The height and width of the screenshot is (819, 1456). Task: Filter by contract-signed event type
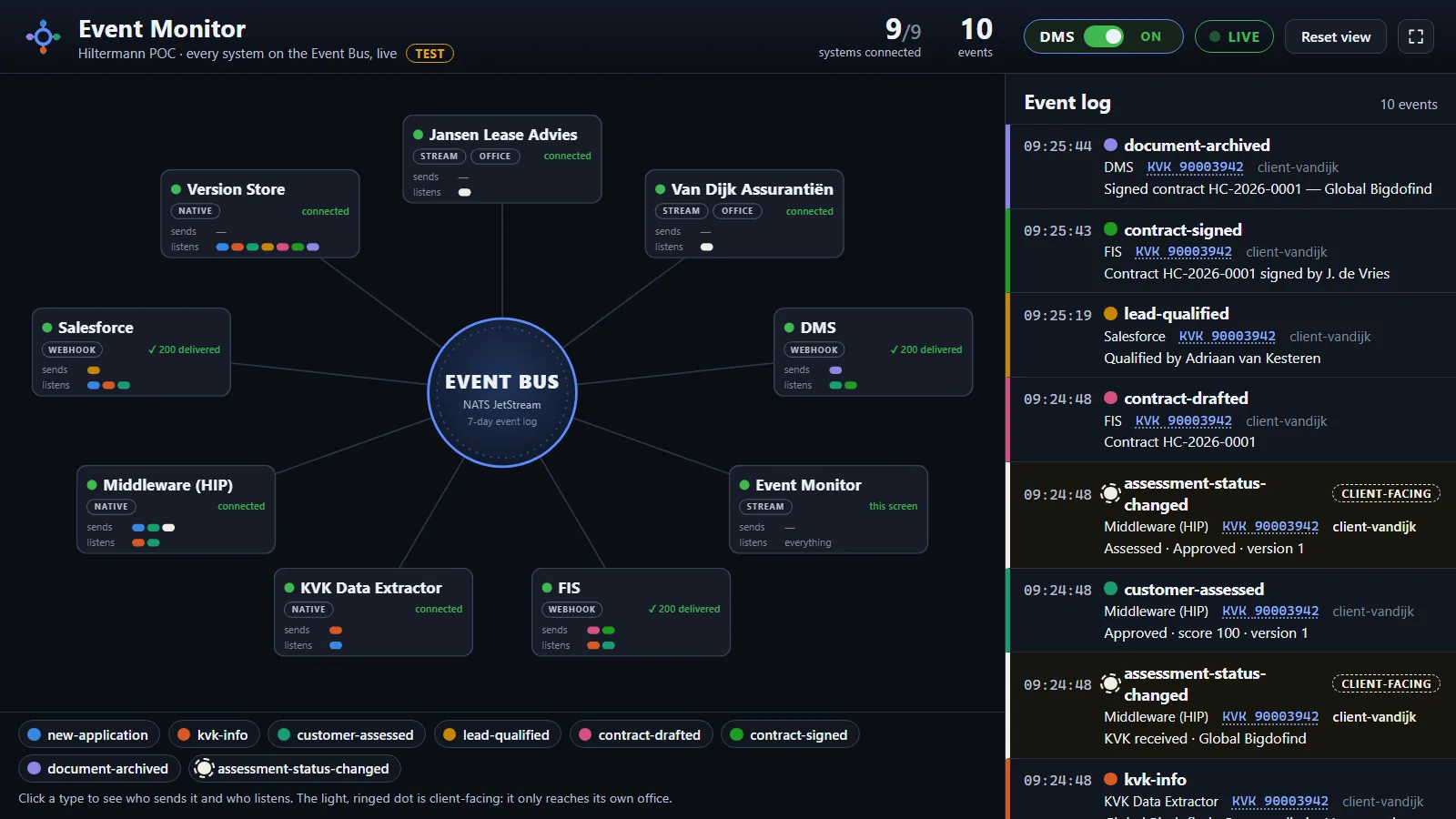(x=790, y=734)
